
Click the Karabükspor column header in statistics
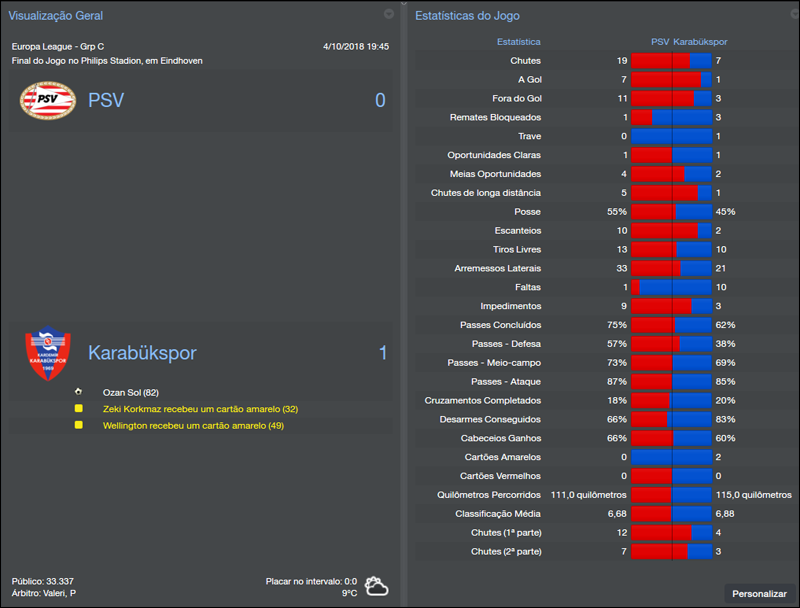click(x=700, y=42)
